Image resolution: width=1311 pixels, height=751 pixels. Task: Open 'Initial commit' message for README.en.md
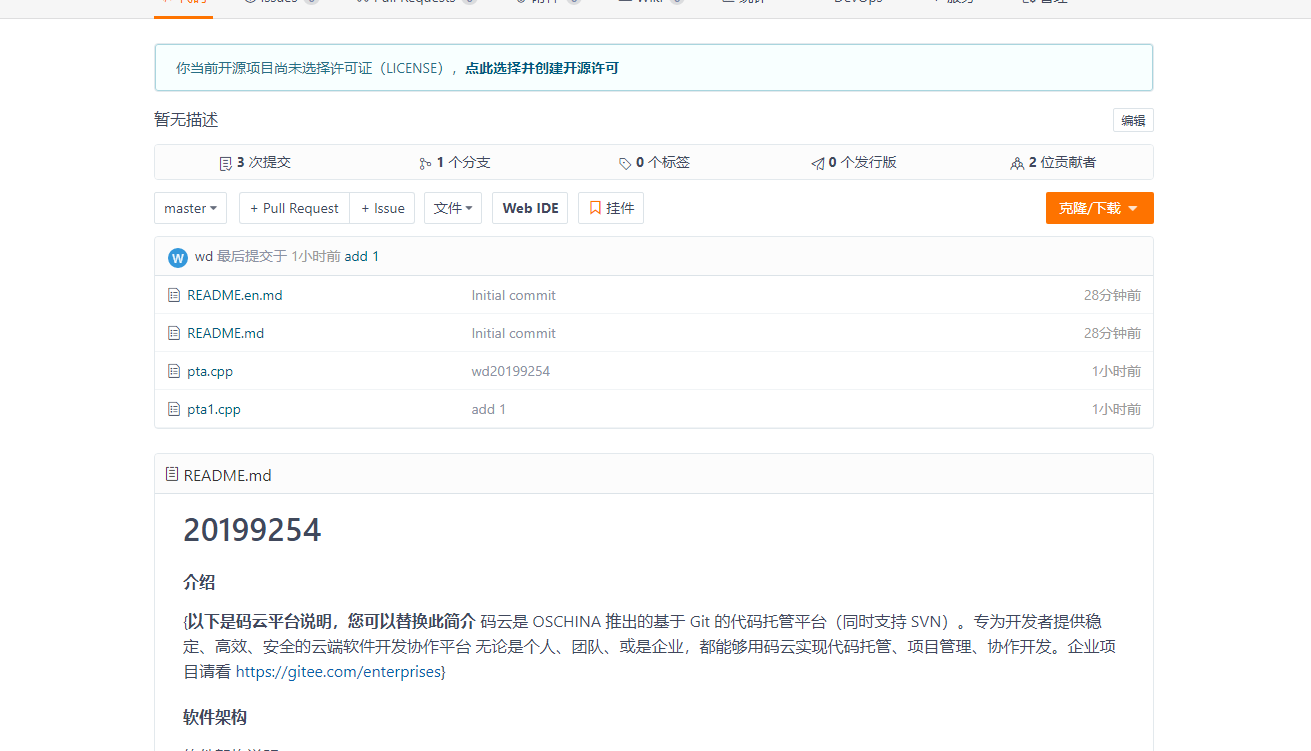tap(514, 295)
